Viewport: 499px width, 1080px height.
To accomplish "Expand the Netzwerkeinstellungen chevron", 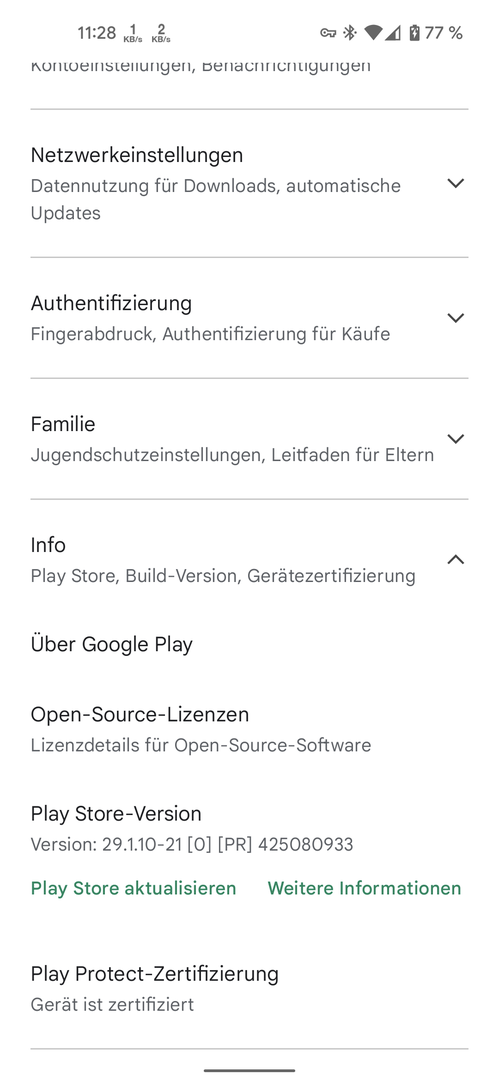I will coord(456,183).
